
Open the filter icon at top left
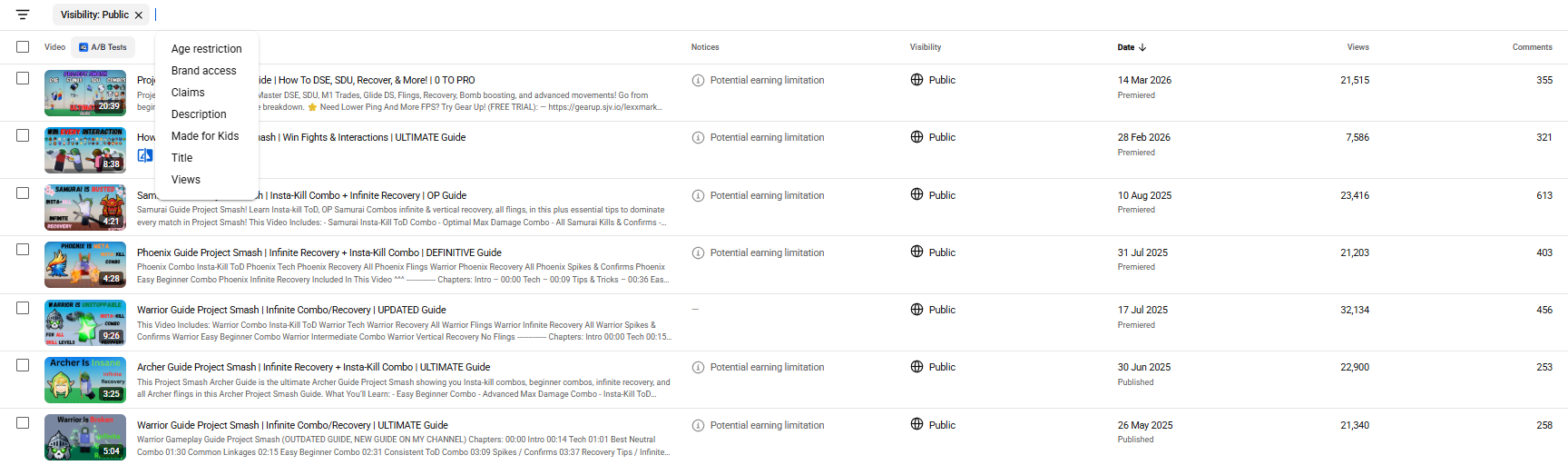[23, 15]
